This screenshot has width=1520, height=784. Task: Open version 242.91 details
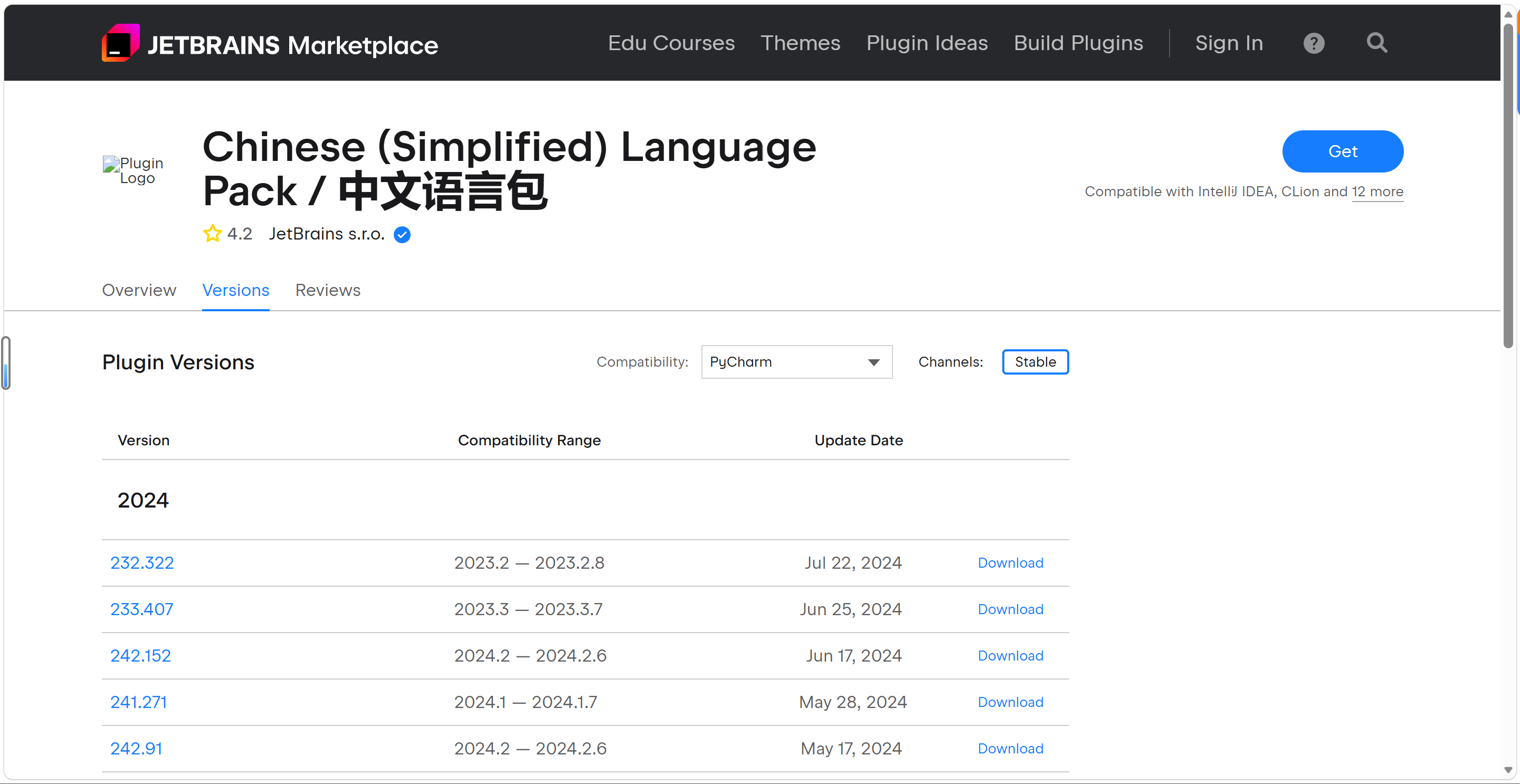136,749
